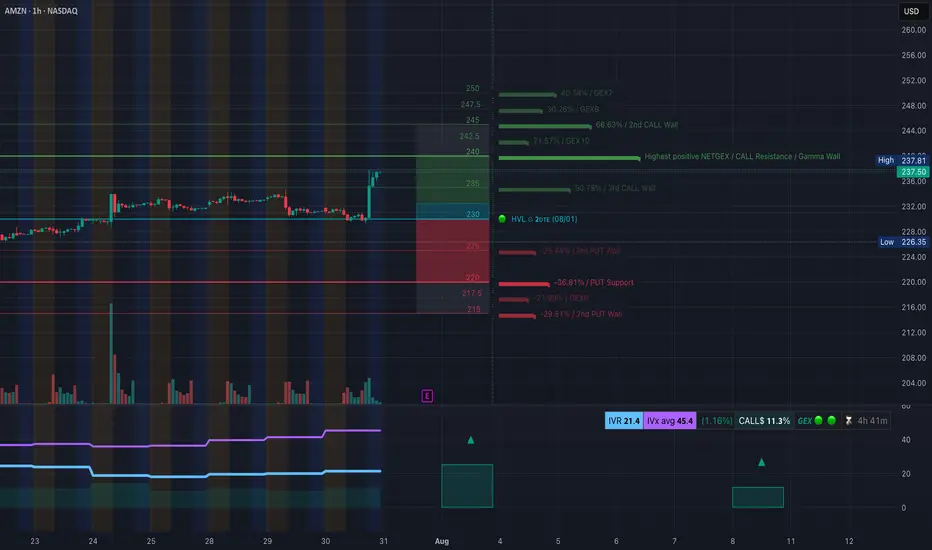Open the USD currency selector

point(911,11)
